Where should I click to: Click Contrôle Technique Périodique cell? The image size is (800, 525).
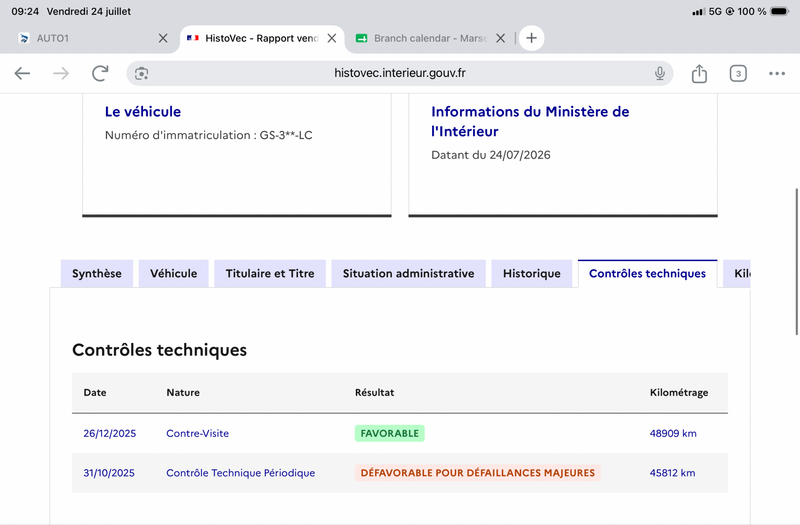tap(240, 473)
